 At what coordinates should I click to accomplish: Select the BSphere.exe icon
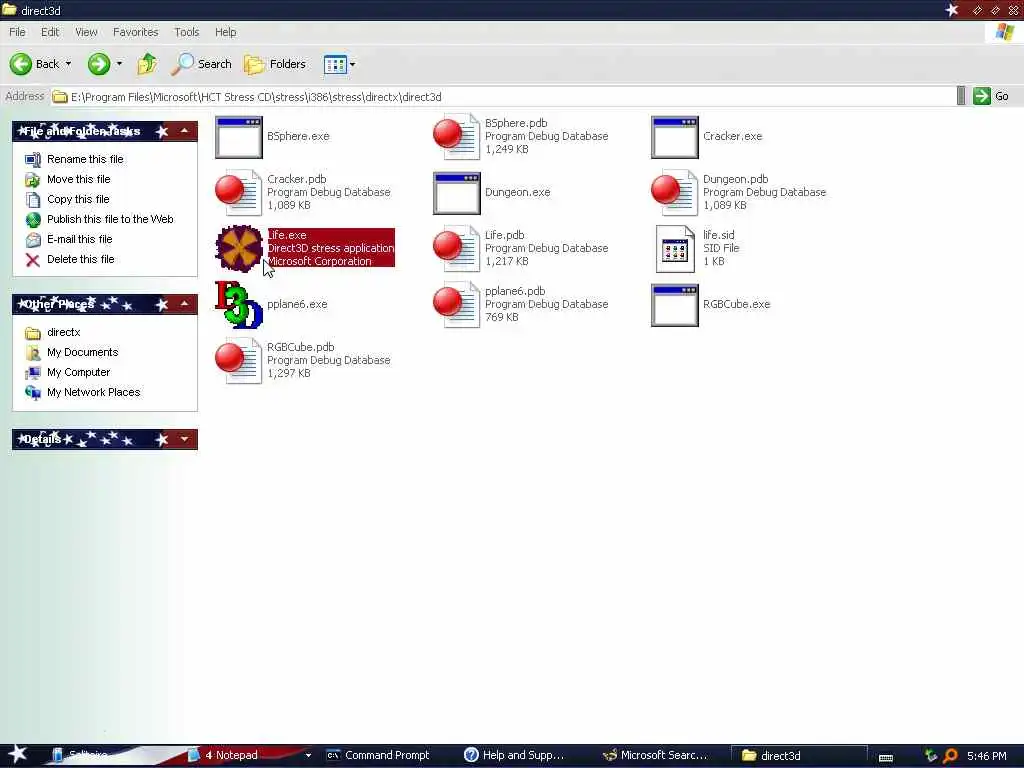click(238, 137)
